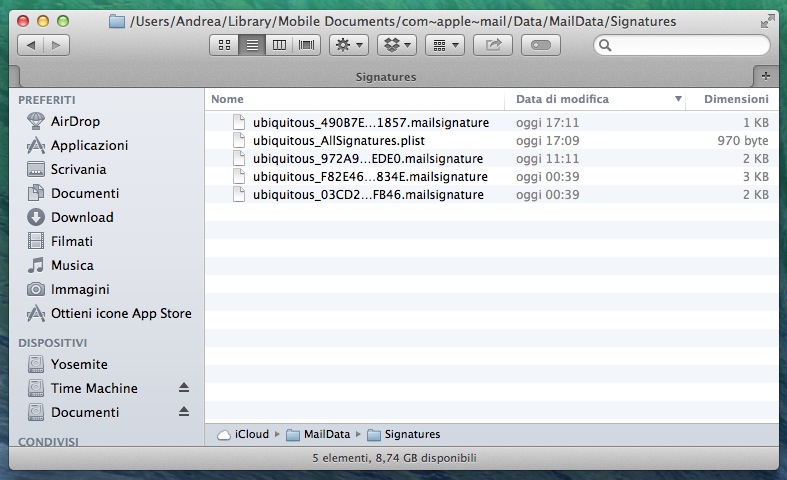Screen dimensions: 787x480
Task: Open the Dropbox toolbar menu
Action: point(397,45)
